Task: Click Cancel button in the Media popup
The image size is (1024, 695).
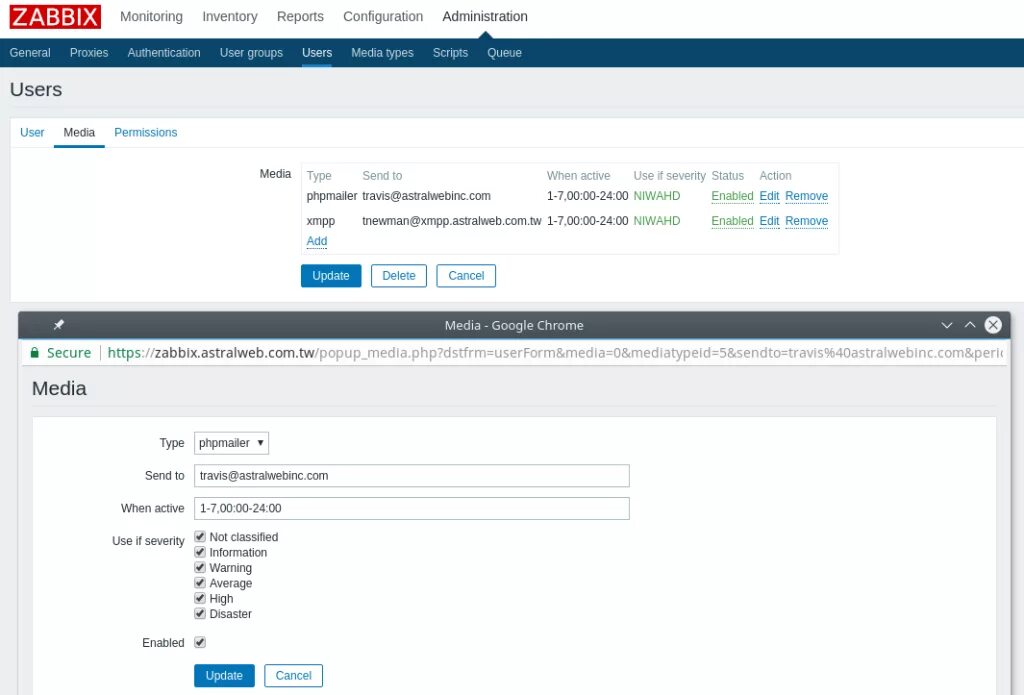Action: pyautogui.click(x=293, y=675)
